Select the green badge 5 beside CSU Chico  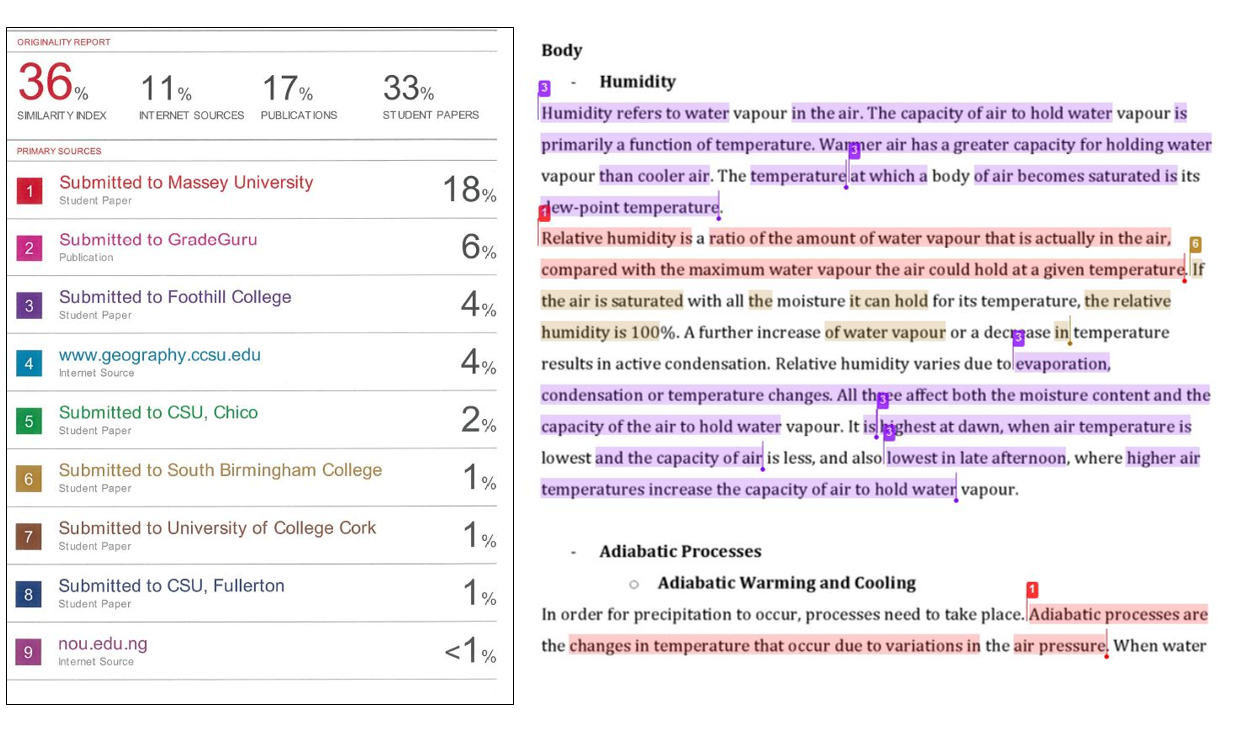point(30,419)
